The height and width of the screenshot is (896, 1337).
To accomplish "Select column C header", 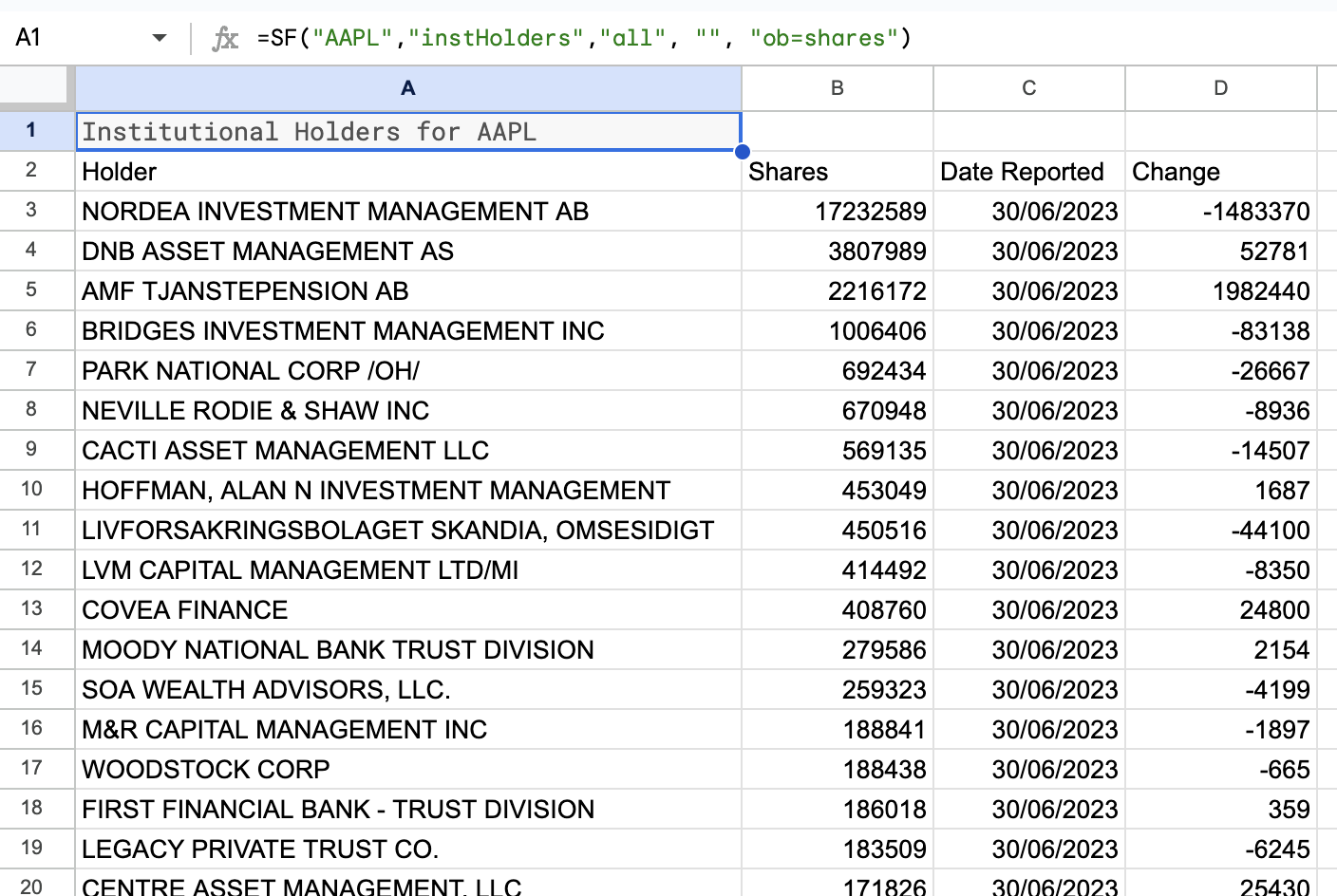I will pyautogui.click(x=1029, y=88).
